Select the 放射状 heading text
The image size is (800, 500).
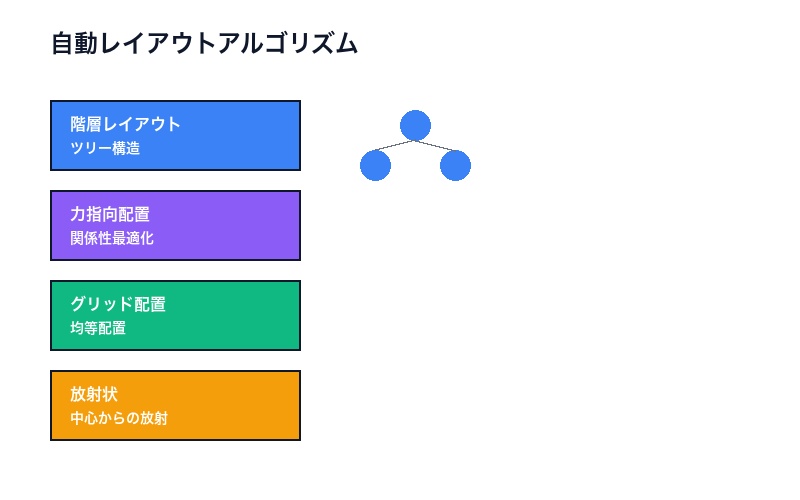click(x=94, y=394)
